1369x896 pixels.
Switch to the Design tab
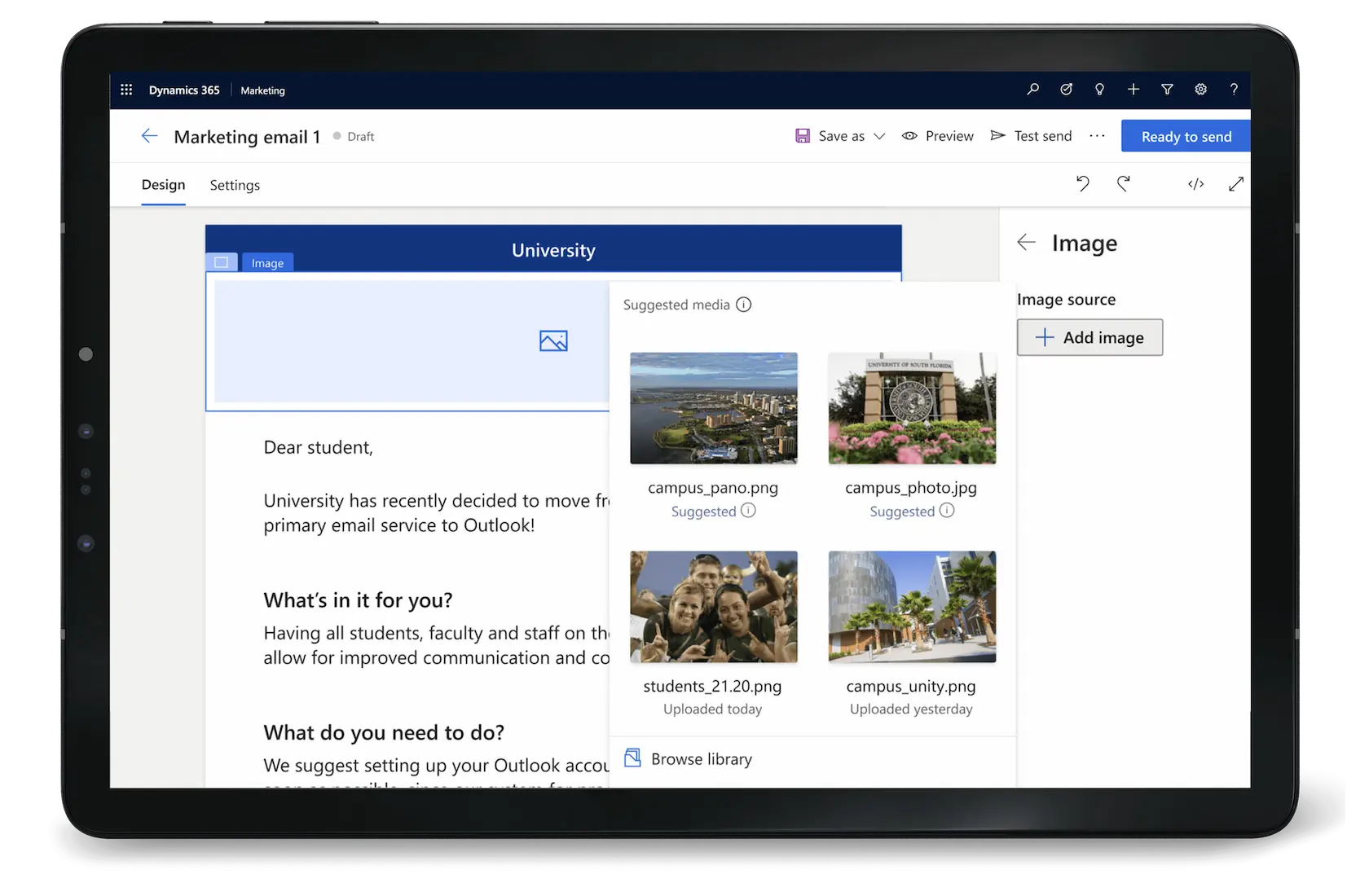[163, 185]
